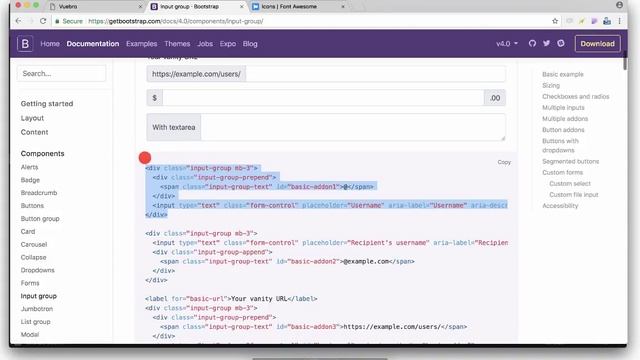Open Home in the navbar
640x360 pixels.
pos(50,44)
